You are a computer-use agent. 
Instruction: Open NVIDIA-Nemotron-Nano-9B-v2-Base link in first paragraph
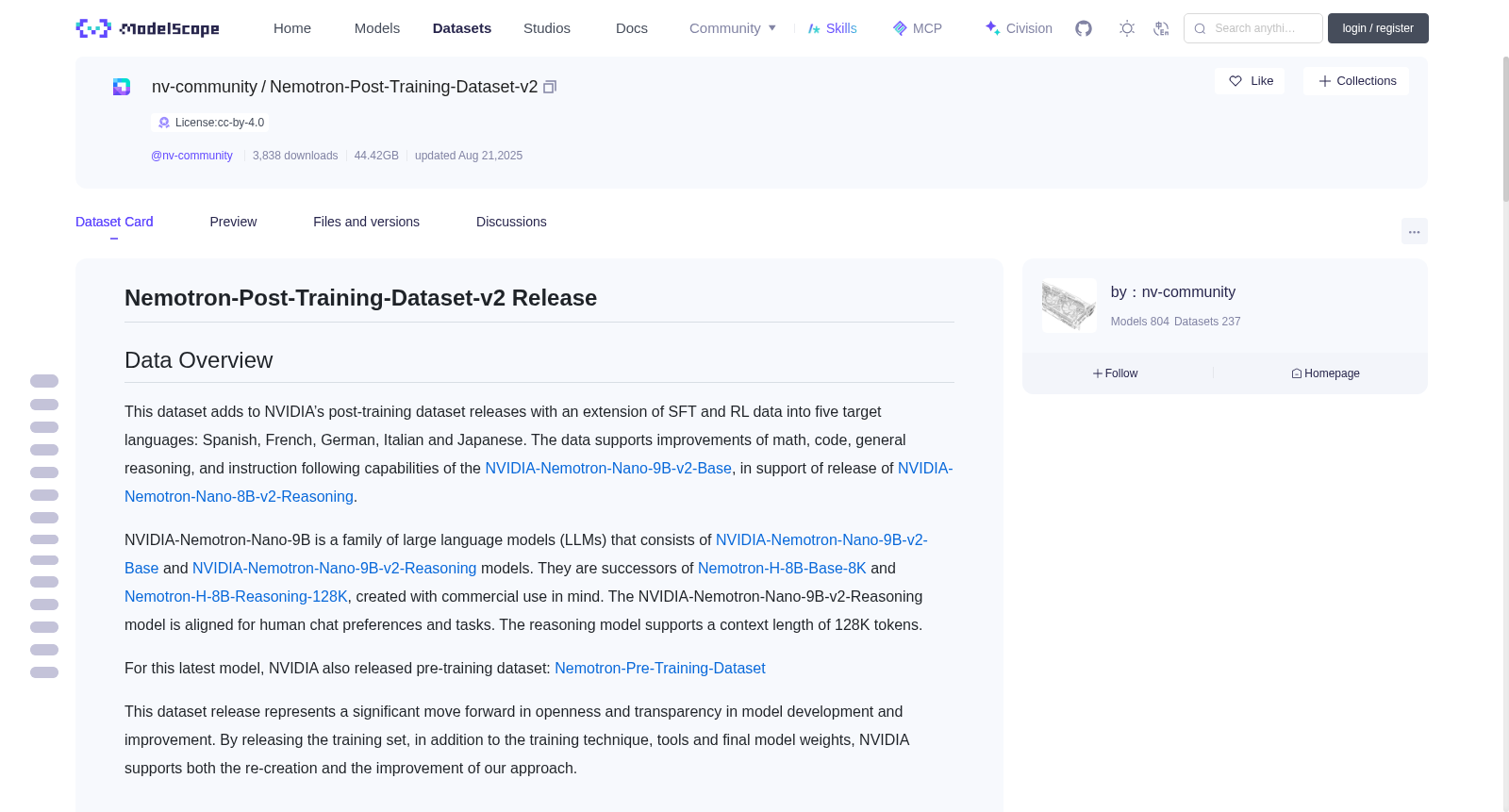pyautogui.click(x=608, y=469)
